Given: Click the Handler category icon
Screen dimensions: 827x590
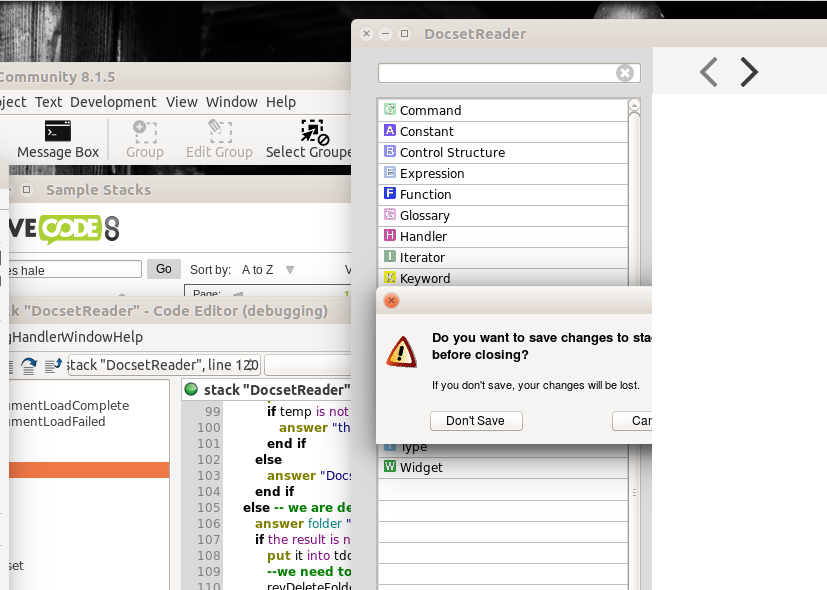Looking at the screenshot, I should (390, 236).
